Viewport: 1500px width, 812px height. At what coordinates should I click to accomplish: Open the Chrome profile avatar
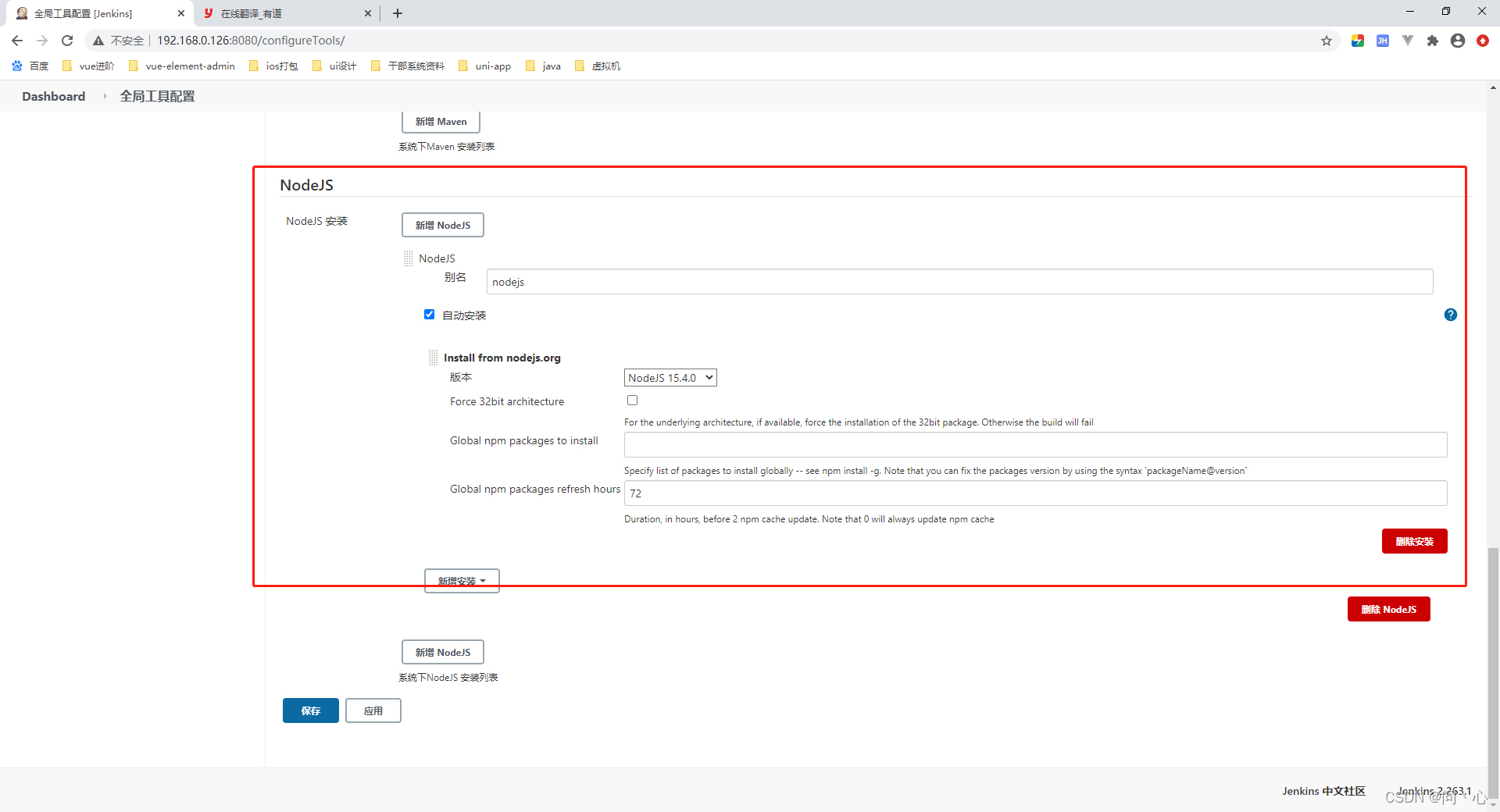click(1458, 41)
